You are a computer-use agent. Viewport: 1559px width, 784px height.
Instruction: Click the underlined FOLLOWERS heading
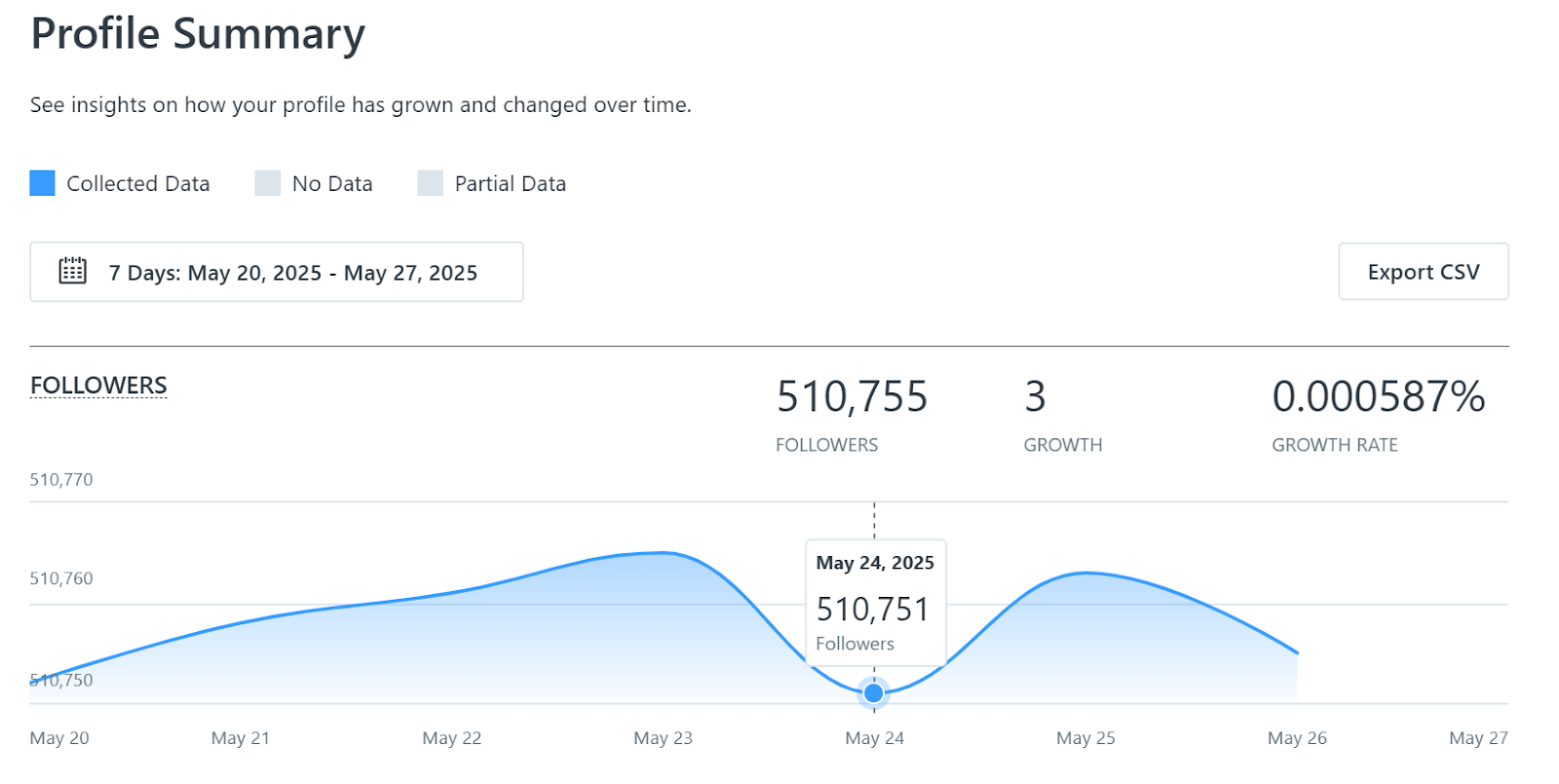pos(98,386)
